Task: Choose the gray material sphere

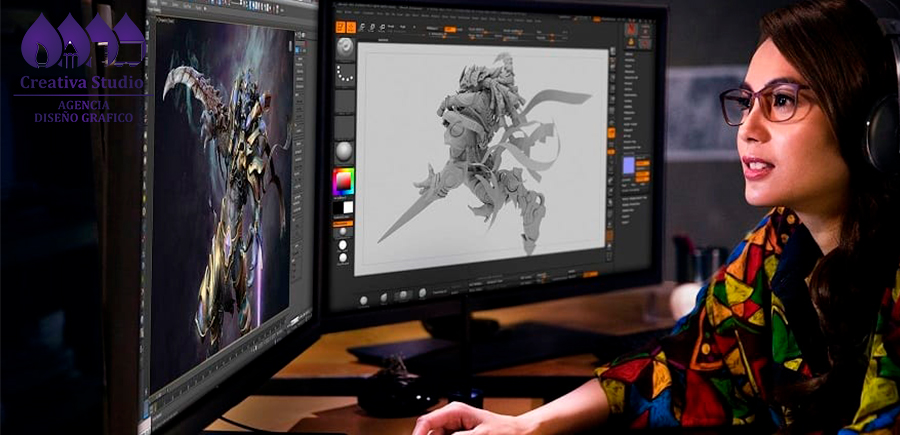Action: coord(344,152)
